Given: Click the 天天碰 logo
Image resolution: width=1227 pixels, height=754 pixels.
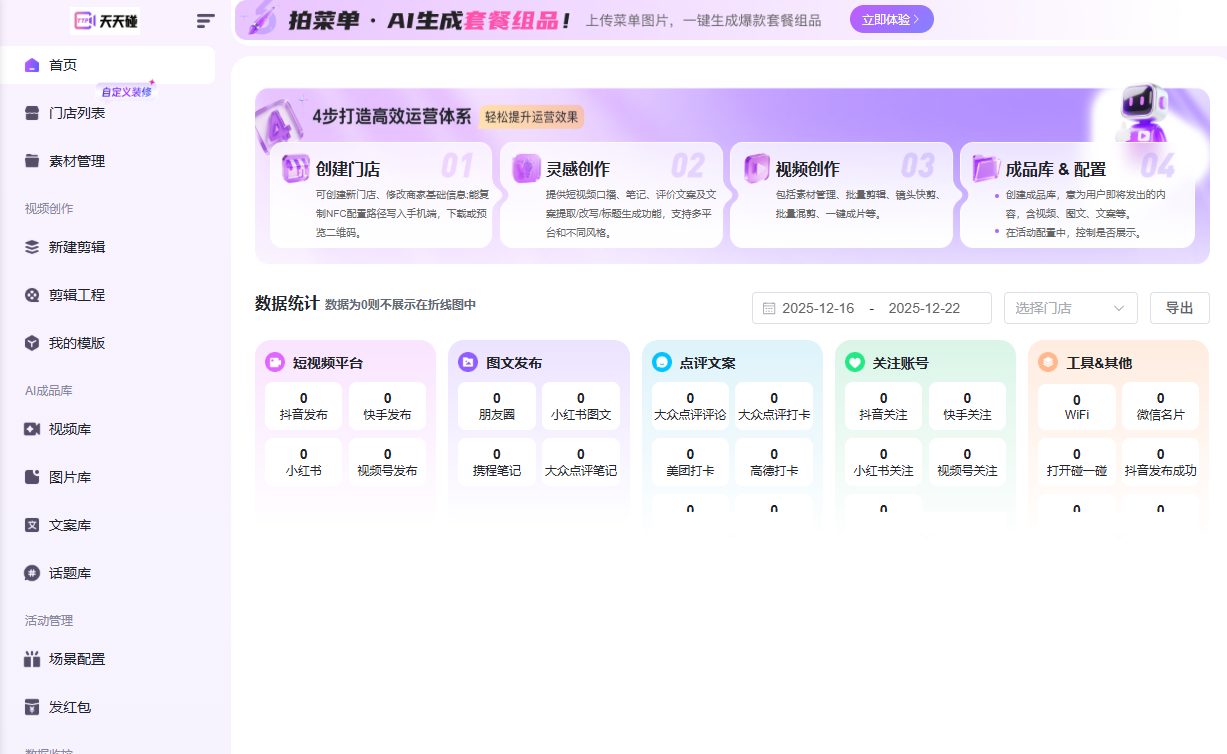Looking at the screenshot, I should tap(105, 20).
